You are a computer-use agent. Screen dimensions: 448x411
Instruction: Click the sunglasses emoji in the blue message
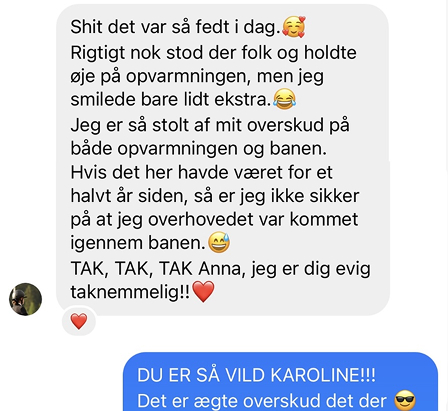click(x=405, y=401)
